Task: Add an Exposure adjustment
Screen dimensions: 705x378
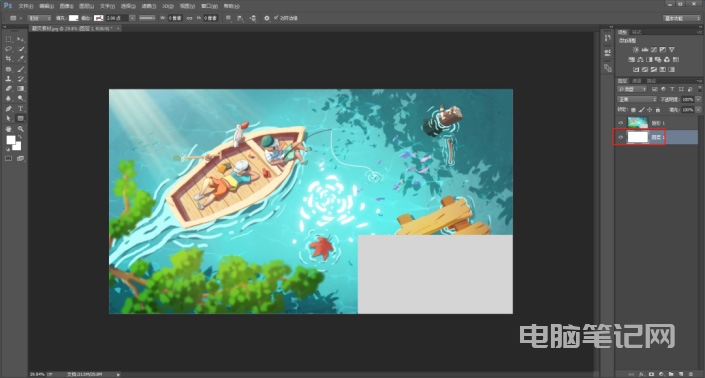Action: (x=663, y=49)
